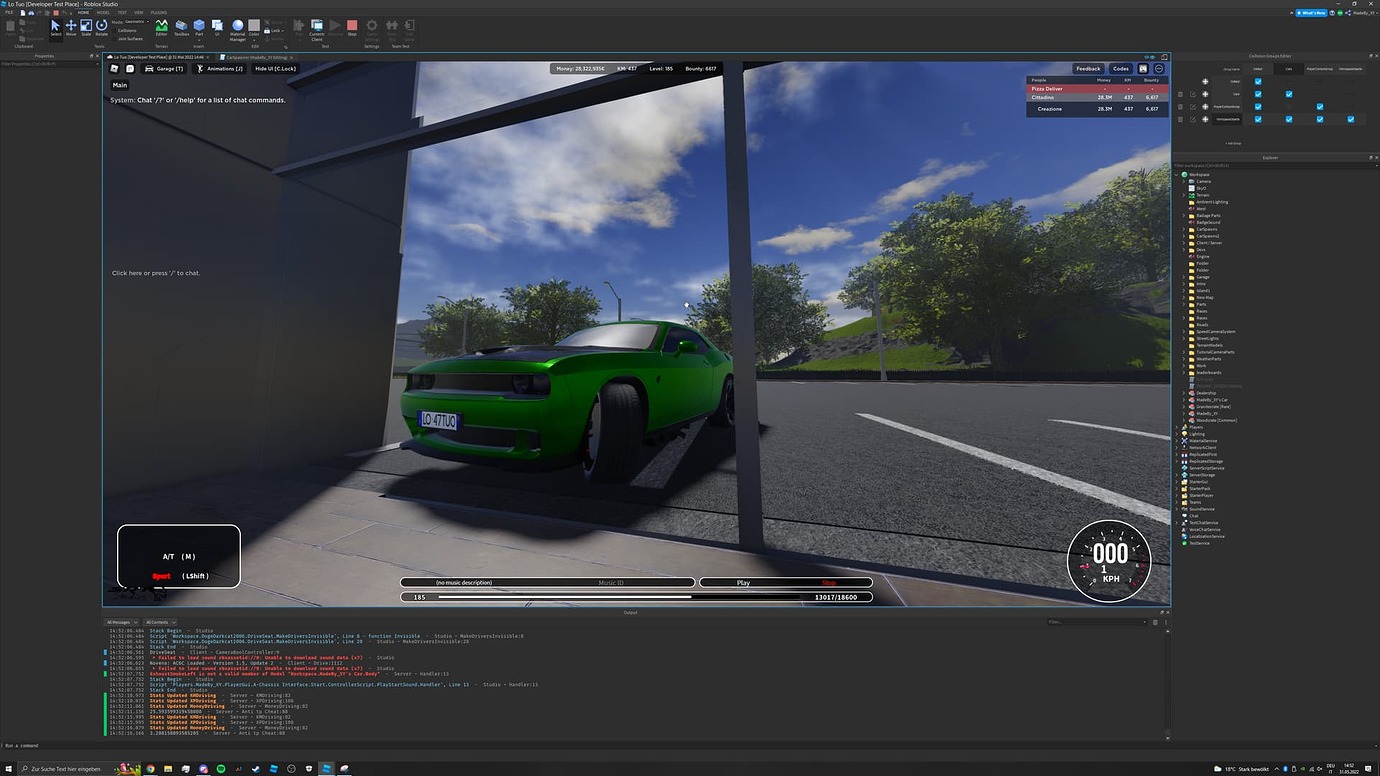Viewport: 1380px width, 776px height.
Task: Stop the playtest with the Stop icon
Action: click(x=352, y=27)
